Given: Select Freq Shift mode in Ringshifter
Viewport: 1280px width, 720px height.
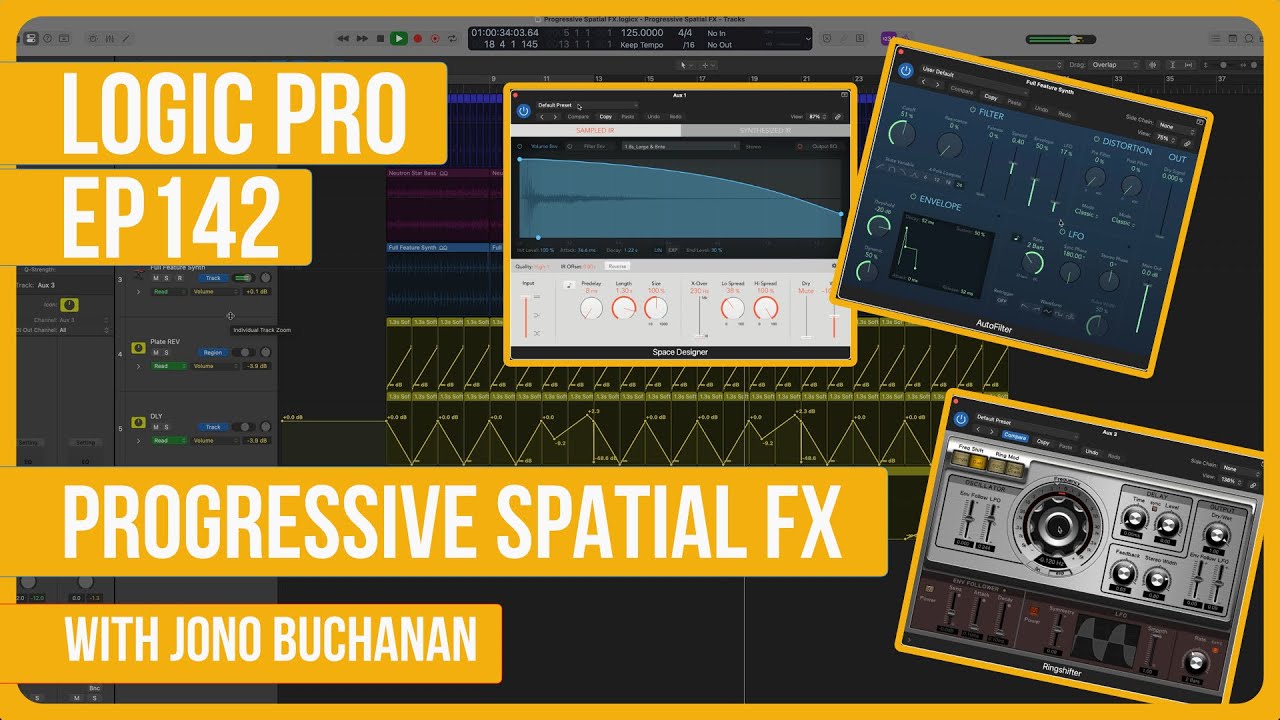Looking at the screenshot, I should point(973,450).
